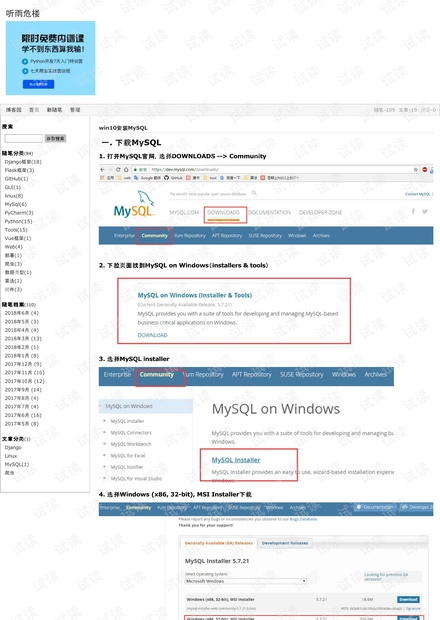Click the browser reload icon

tap(118, 169)
